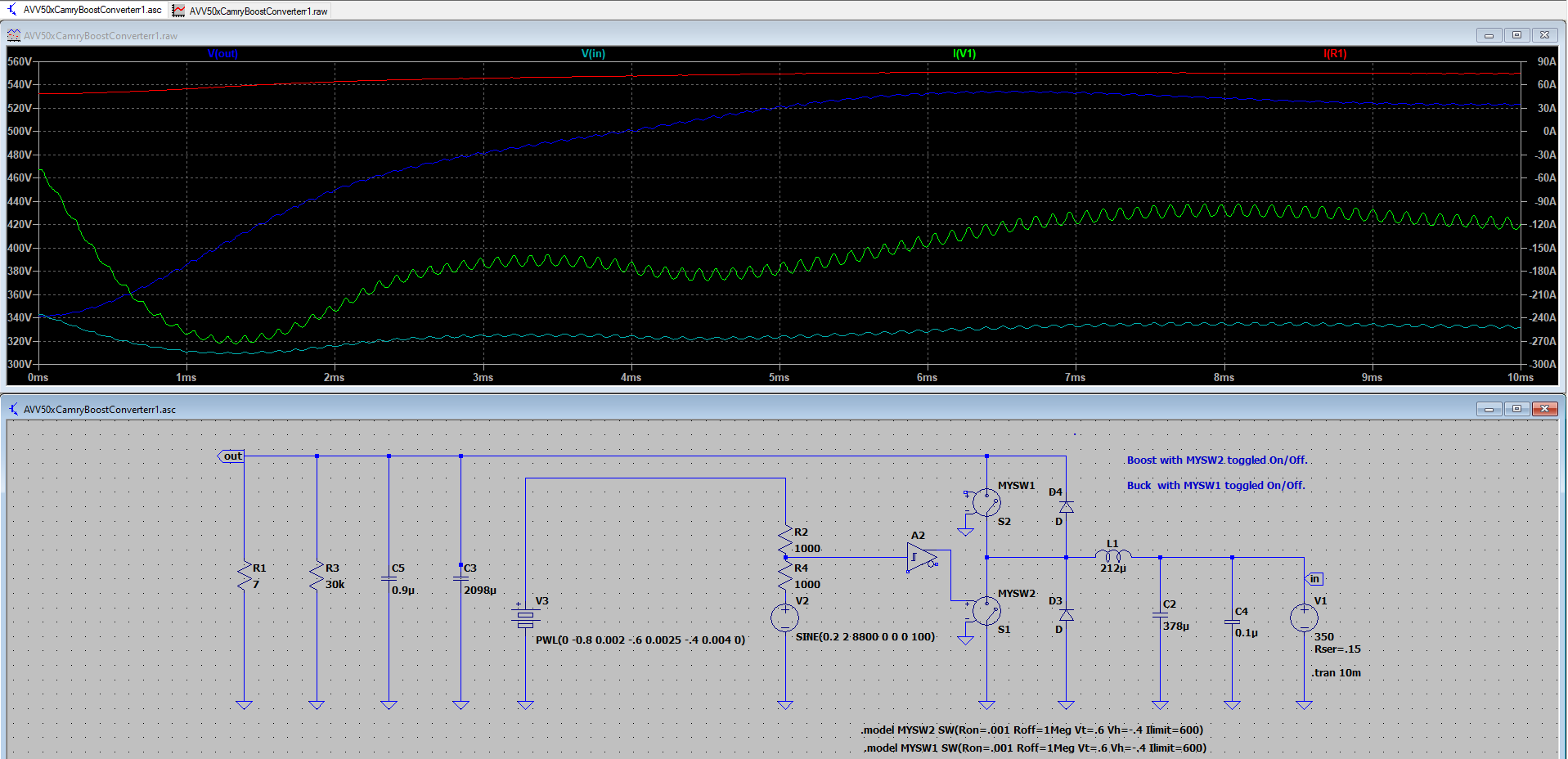Click the .model MYSW2 directive text
This screenshot has height=759, width=1568.
click(1031, 730)
